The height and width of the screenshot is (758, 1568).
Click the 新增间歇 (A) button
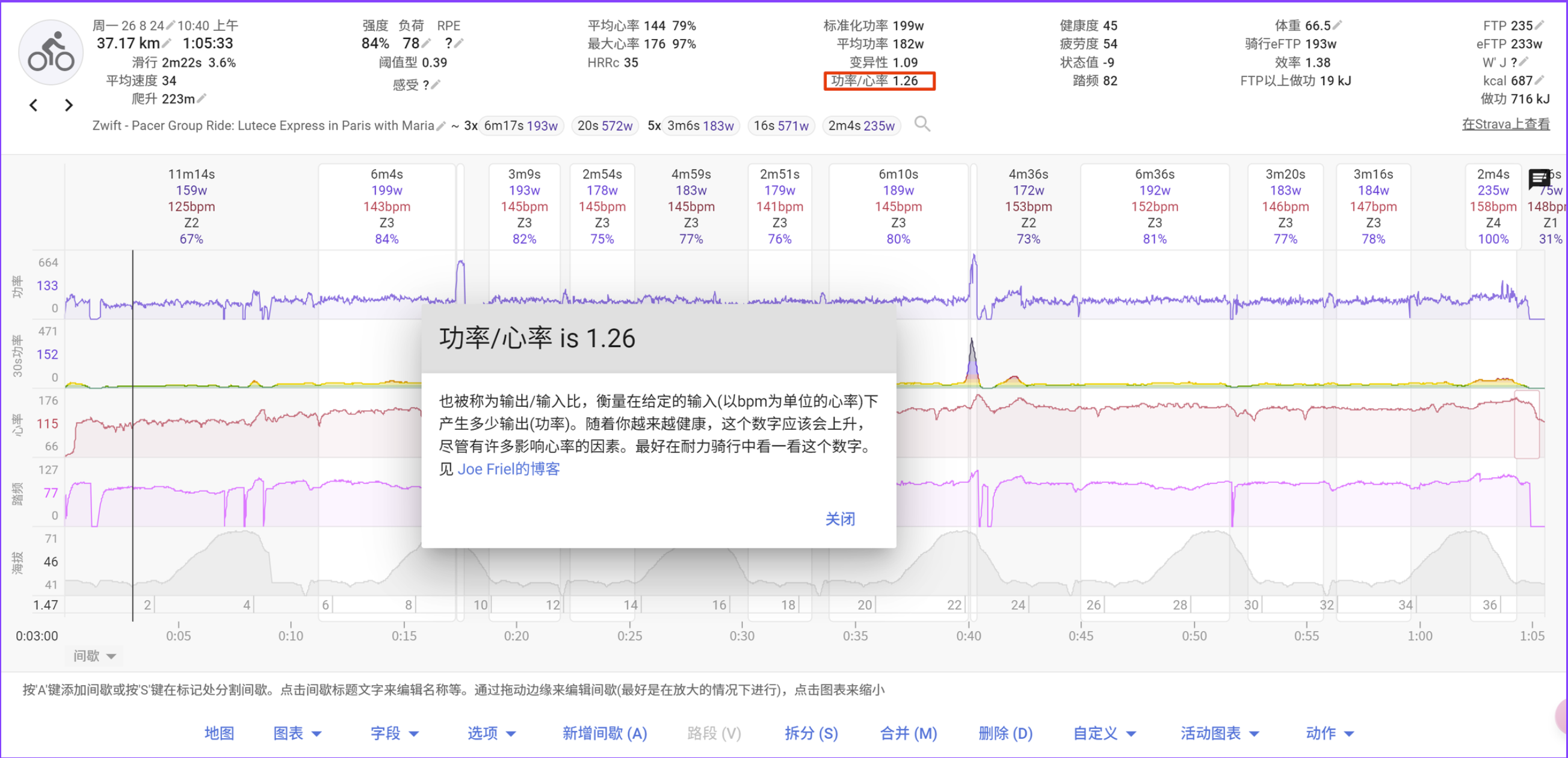(x=605, y=733)
